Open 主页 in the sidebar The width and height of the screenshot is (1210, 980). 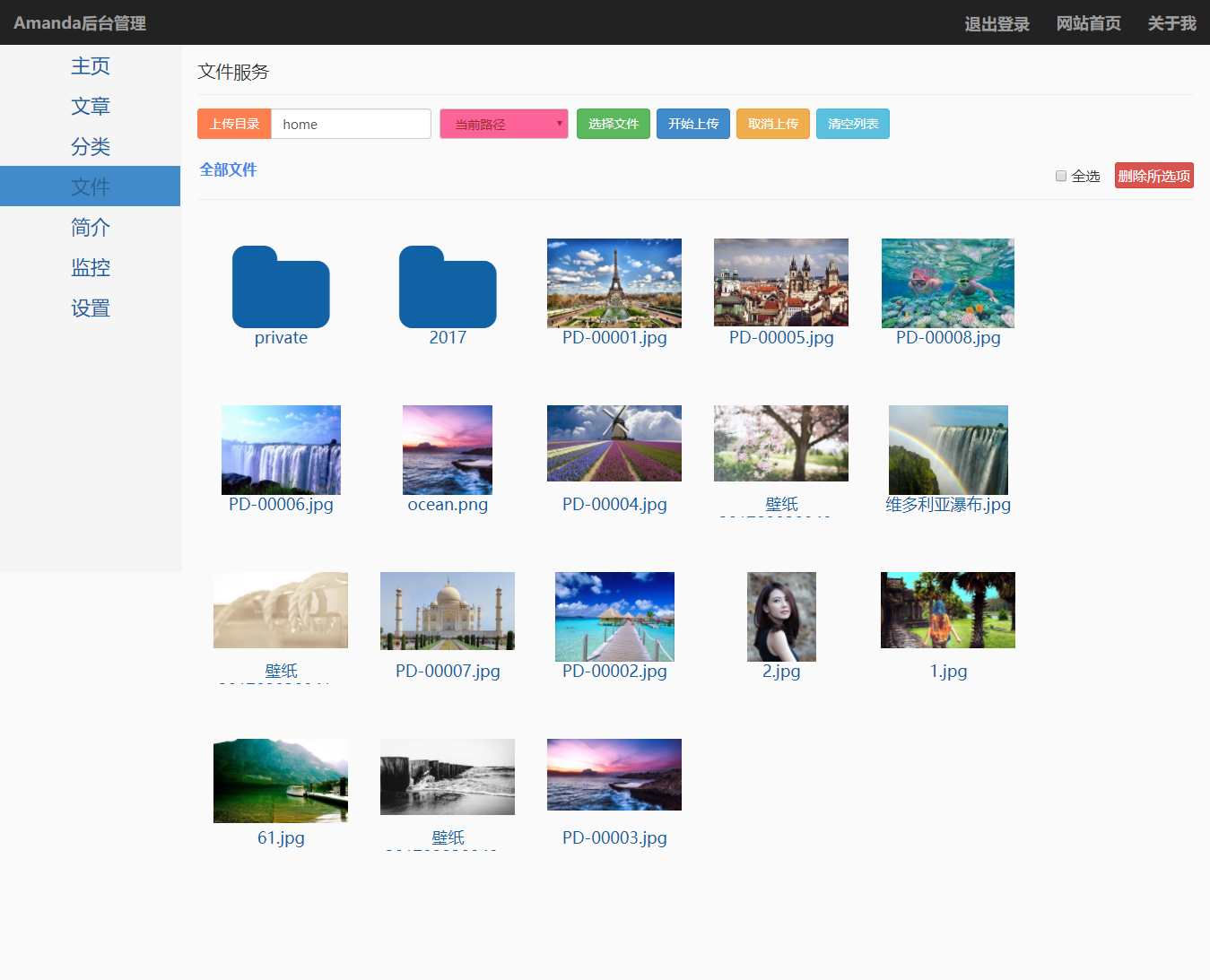pos(90,66)
